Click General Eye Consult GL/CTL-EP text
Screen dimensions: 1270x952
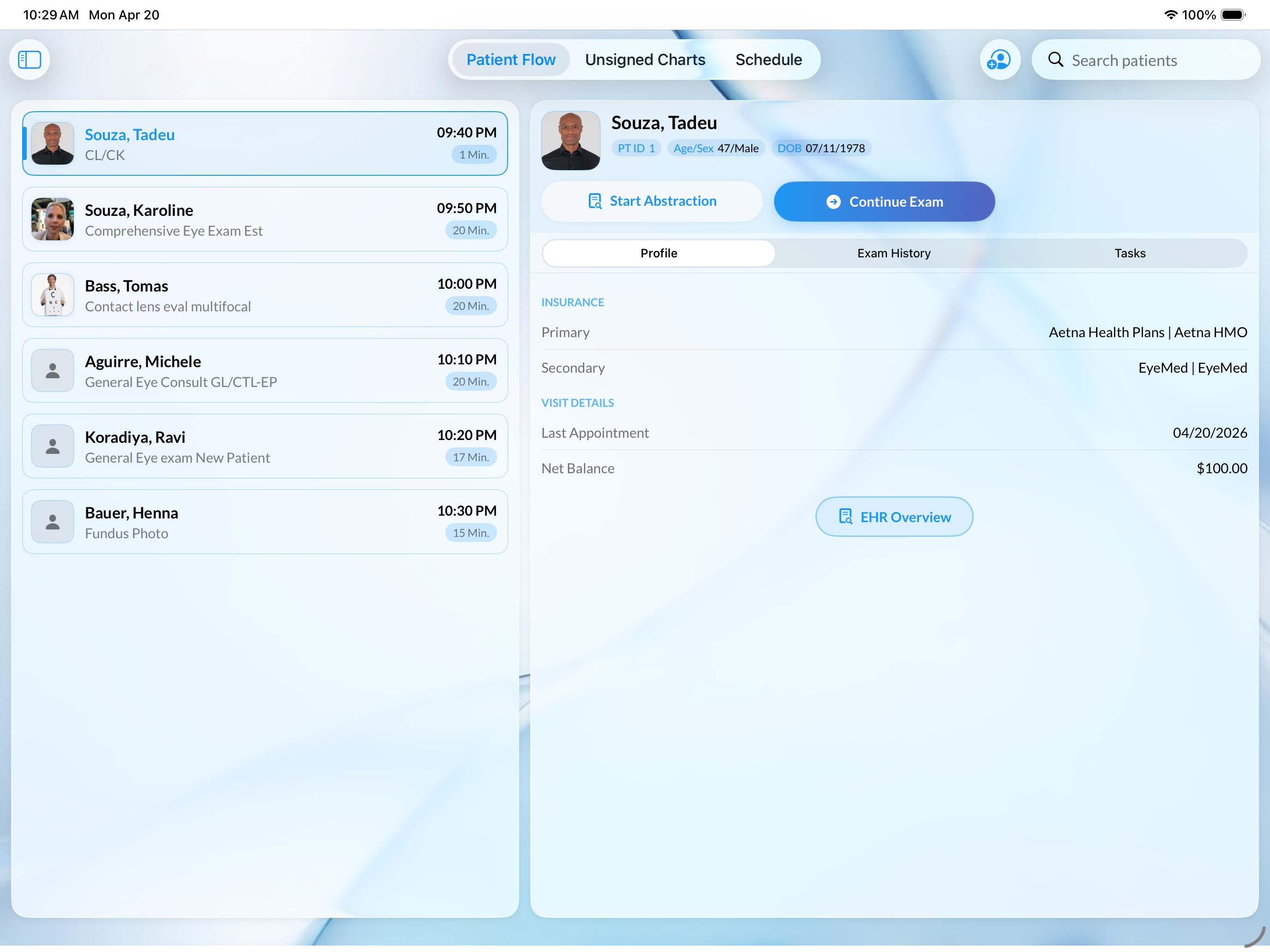pos(181,382)
